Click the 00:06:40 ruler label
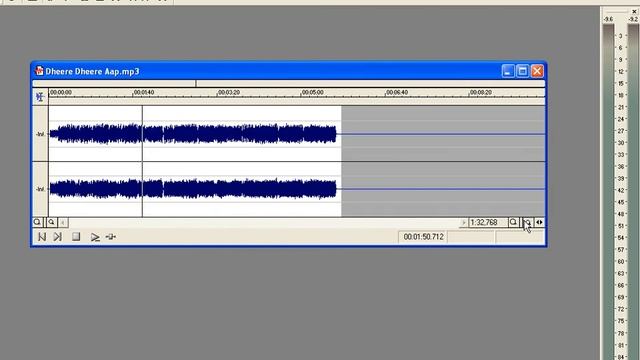Image resolution: width=640 pixels, height=360 pixels. pos(397,93)
